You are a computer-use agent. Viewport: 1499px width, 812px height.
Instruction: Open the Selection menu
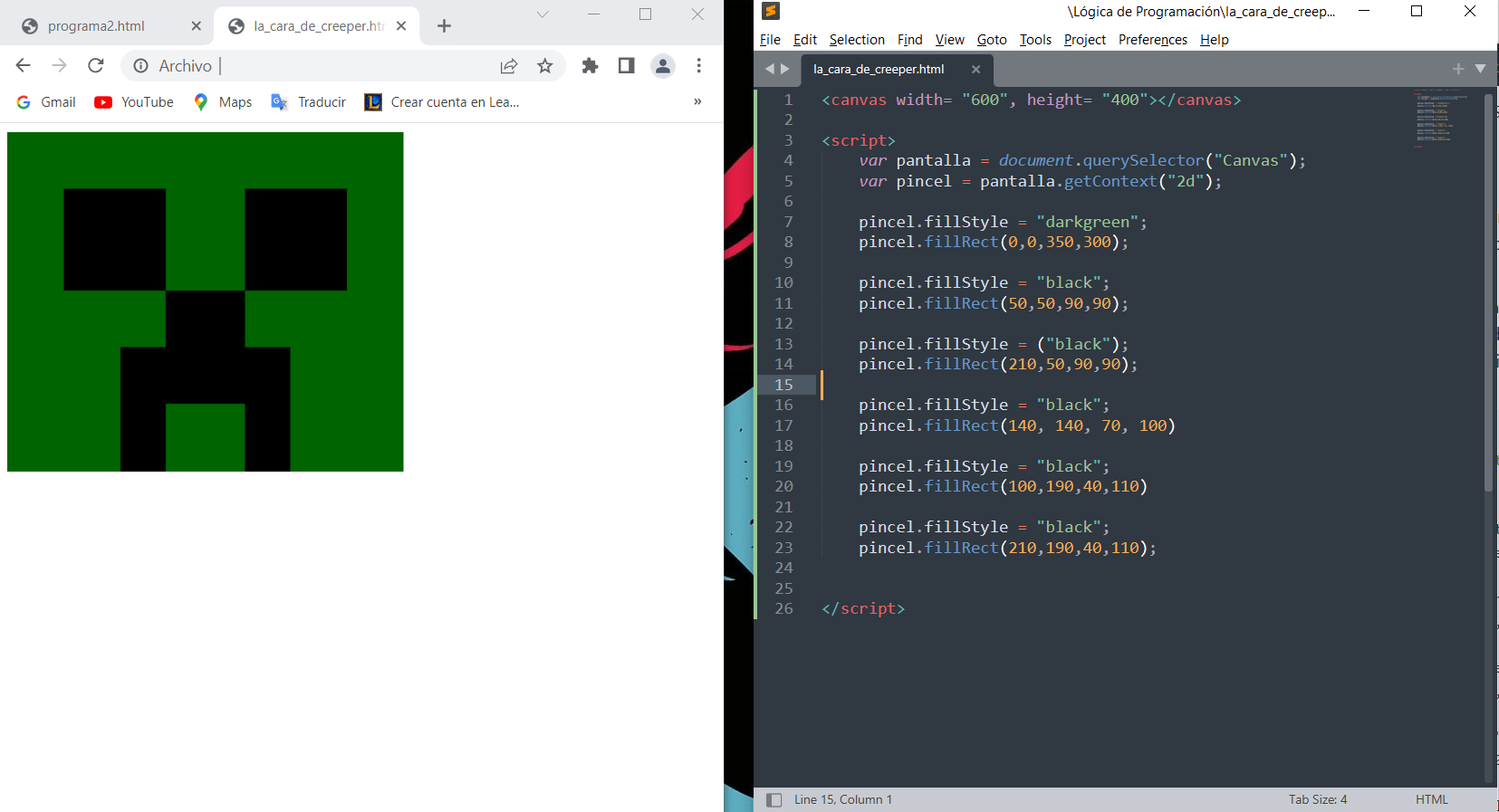[x=857, y=40]
